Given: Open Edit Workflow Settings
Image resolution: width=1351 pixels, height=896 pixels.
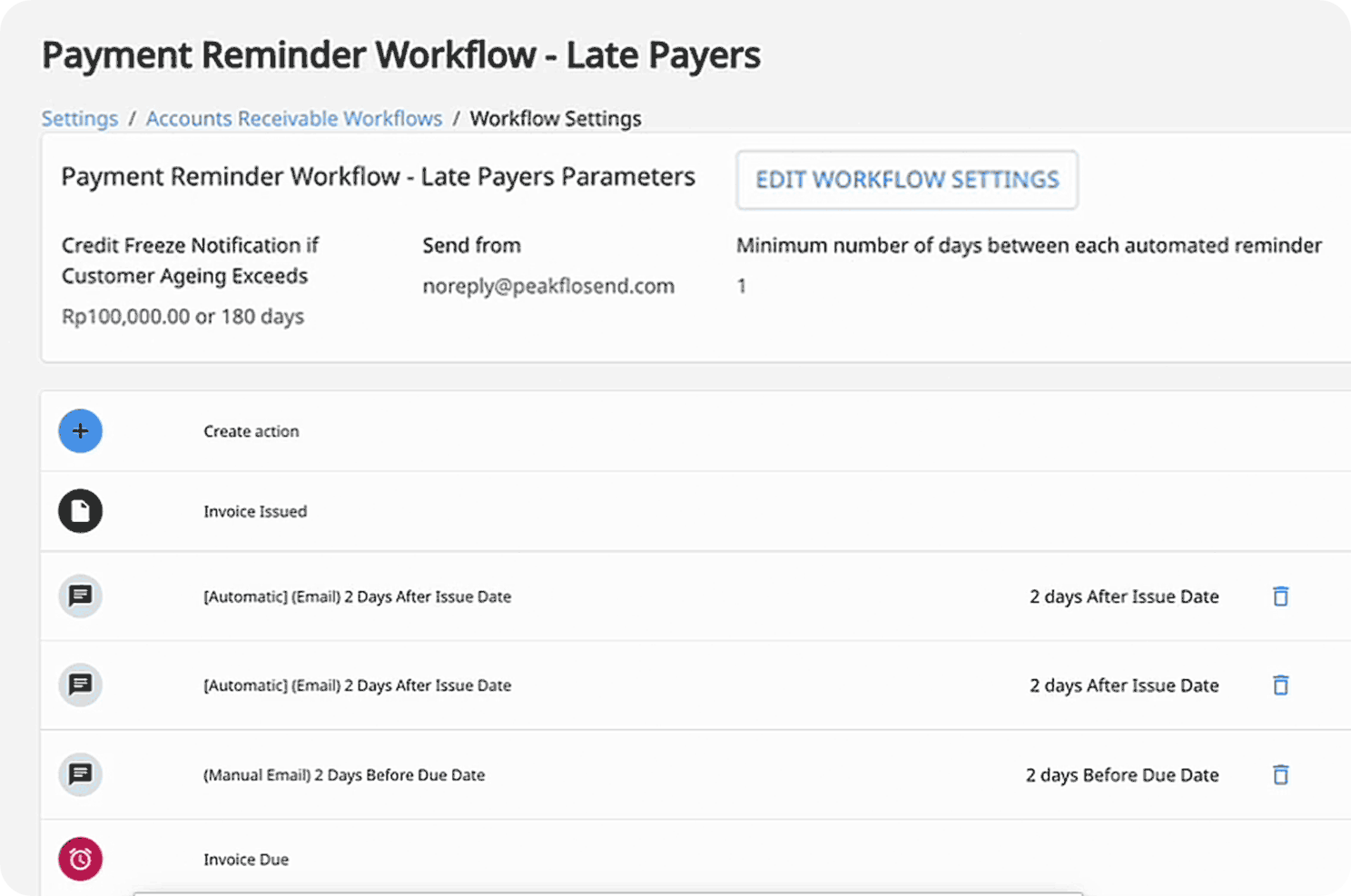Looking at the screenshot, I should coord(907,180).
